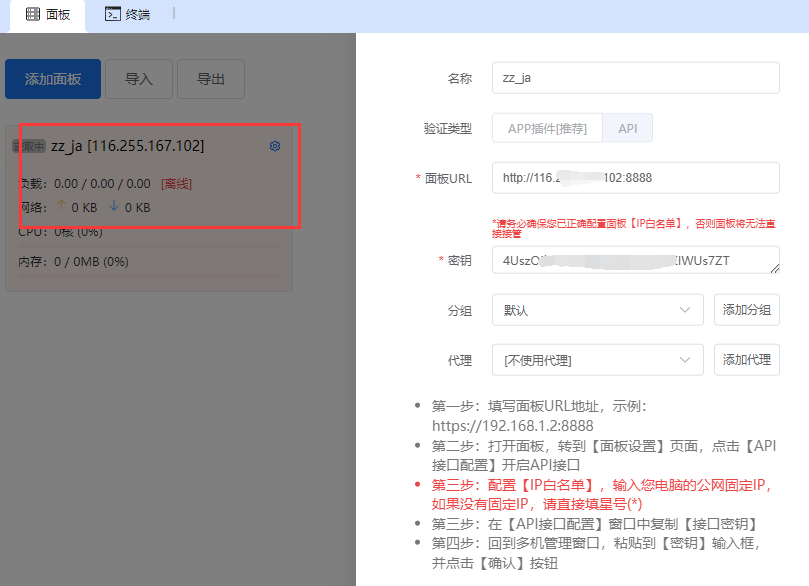Open the 分组 dropdown showing 默认

[x=597, y=310]
